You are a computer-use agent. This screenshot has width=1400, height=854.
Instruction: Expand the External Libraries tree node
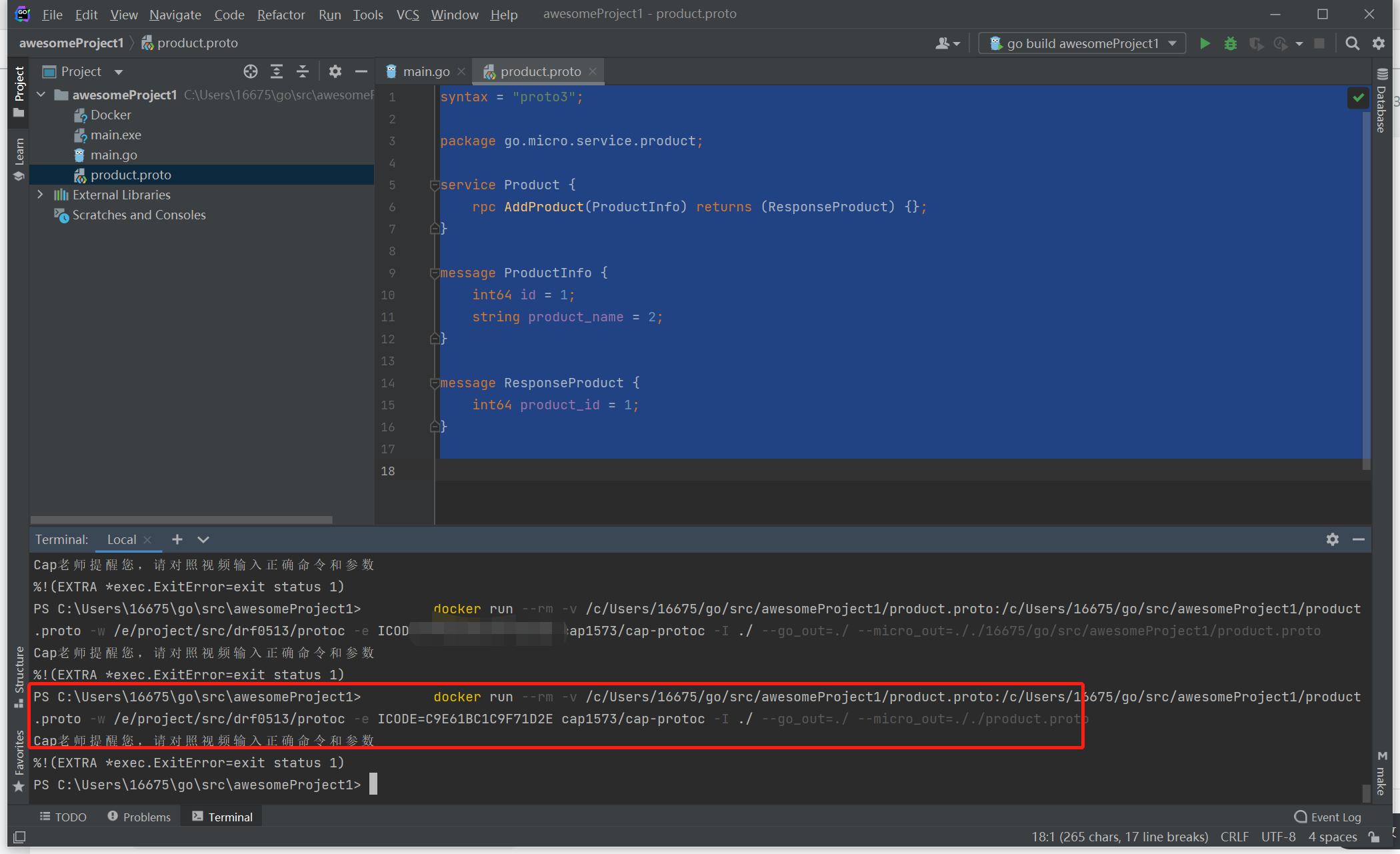coord(41,195)
